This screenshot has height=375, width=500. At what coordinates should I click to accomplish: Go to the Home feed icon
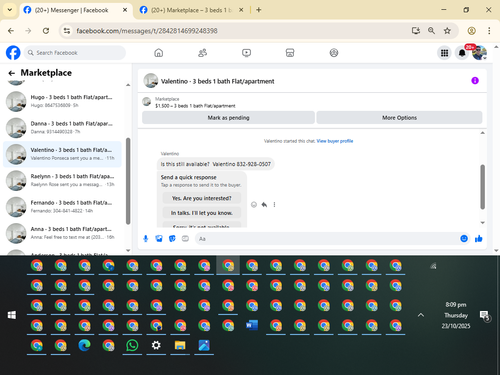point(159,53)
